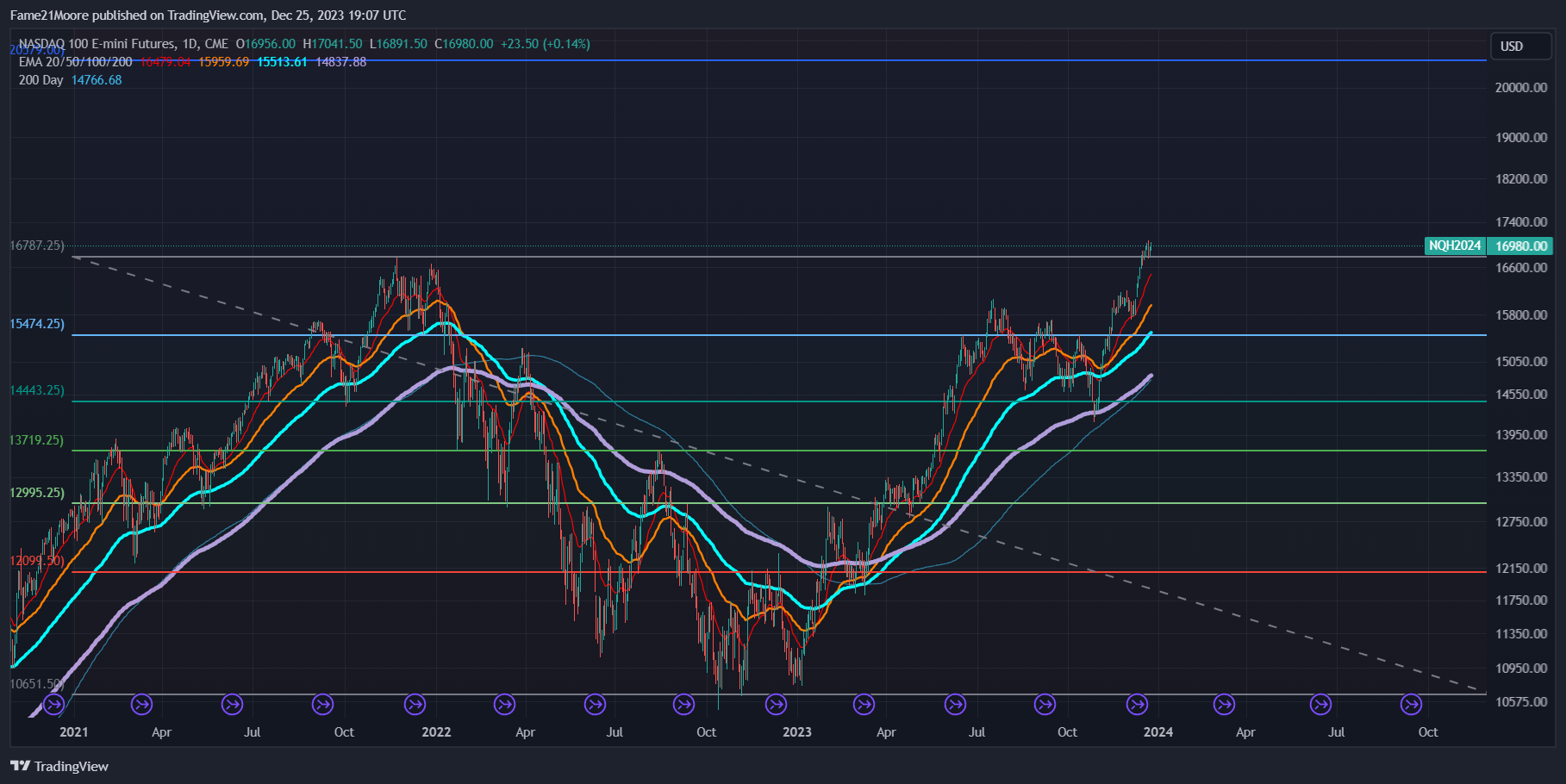This screenshot has height=784, width=1566.
Task: Click contract roll marker beside Apr 2022 label
Action: [504, 705]
